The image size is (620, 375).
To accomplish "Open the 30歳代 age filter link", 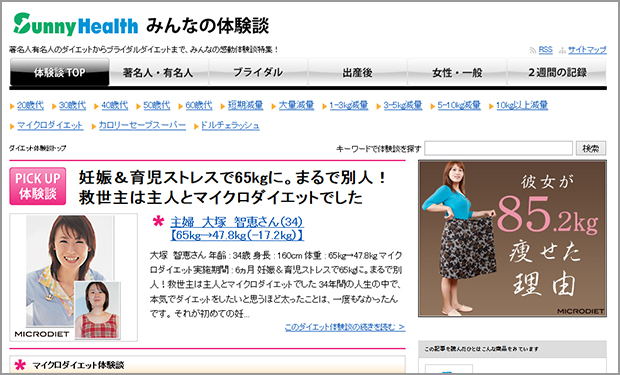I will 72,105.
